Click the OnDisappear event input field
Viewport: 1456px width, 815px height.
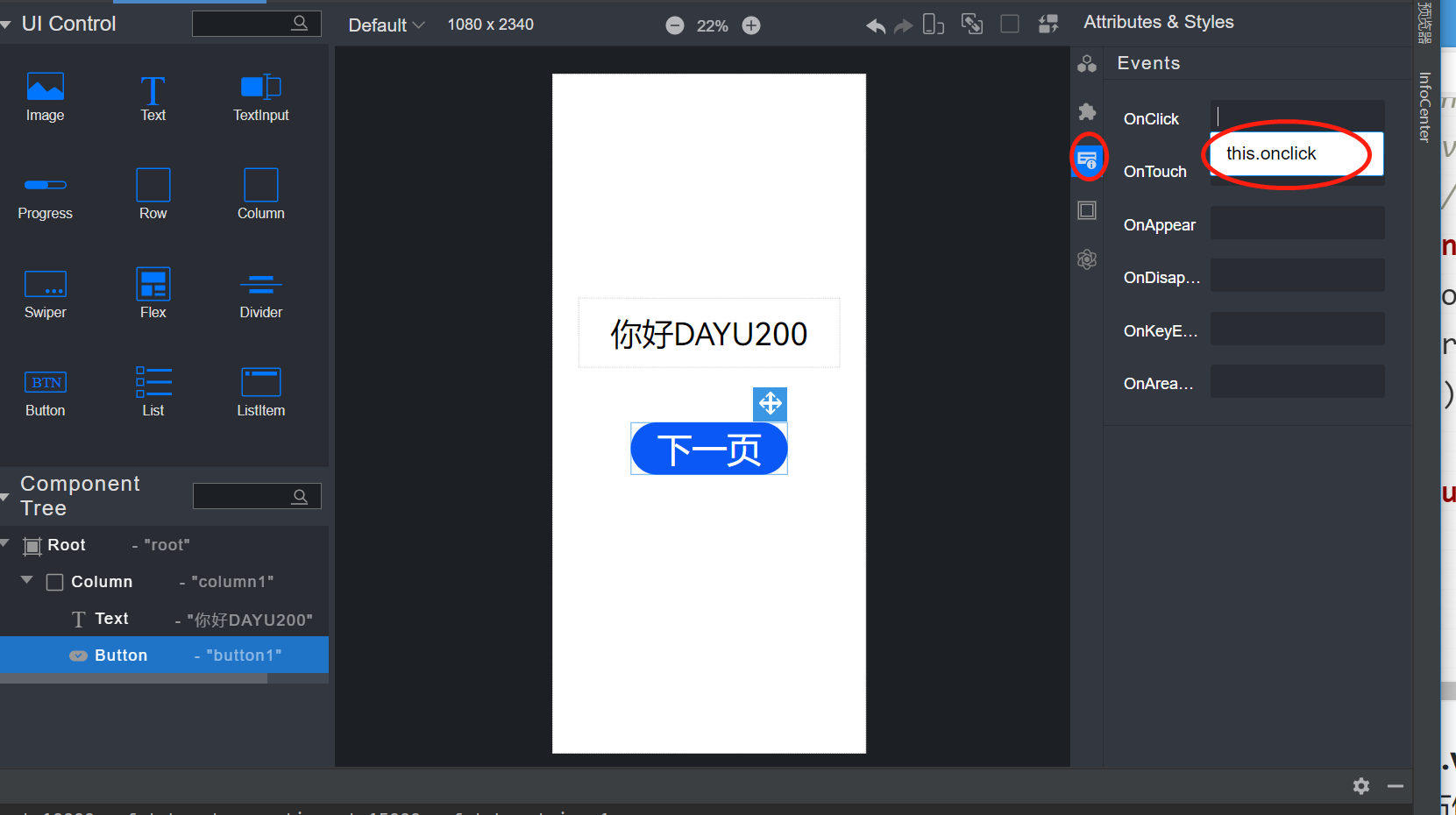point(1297,275)
